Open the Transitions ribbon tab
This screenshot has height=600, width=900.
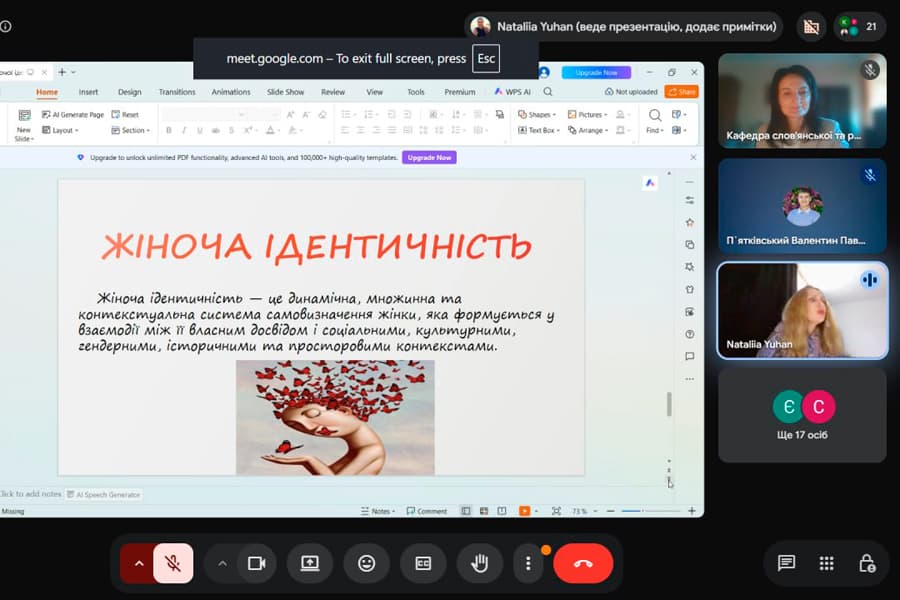(177, 92)
